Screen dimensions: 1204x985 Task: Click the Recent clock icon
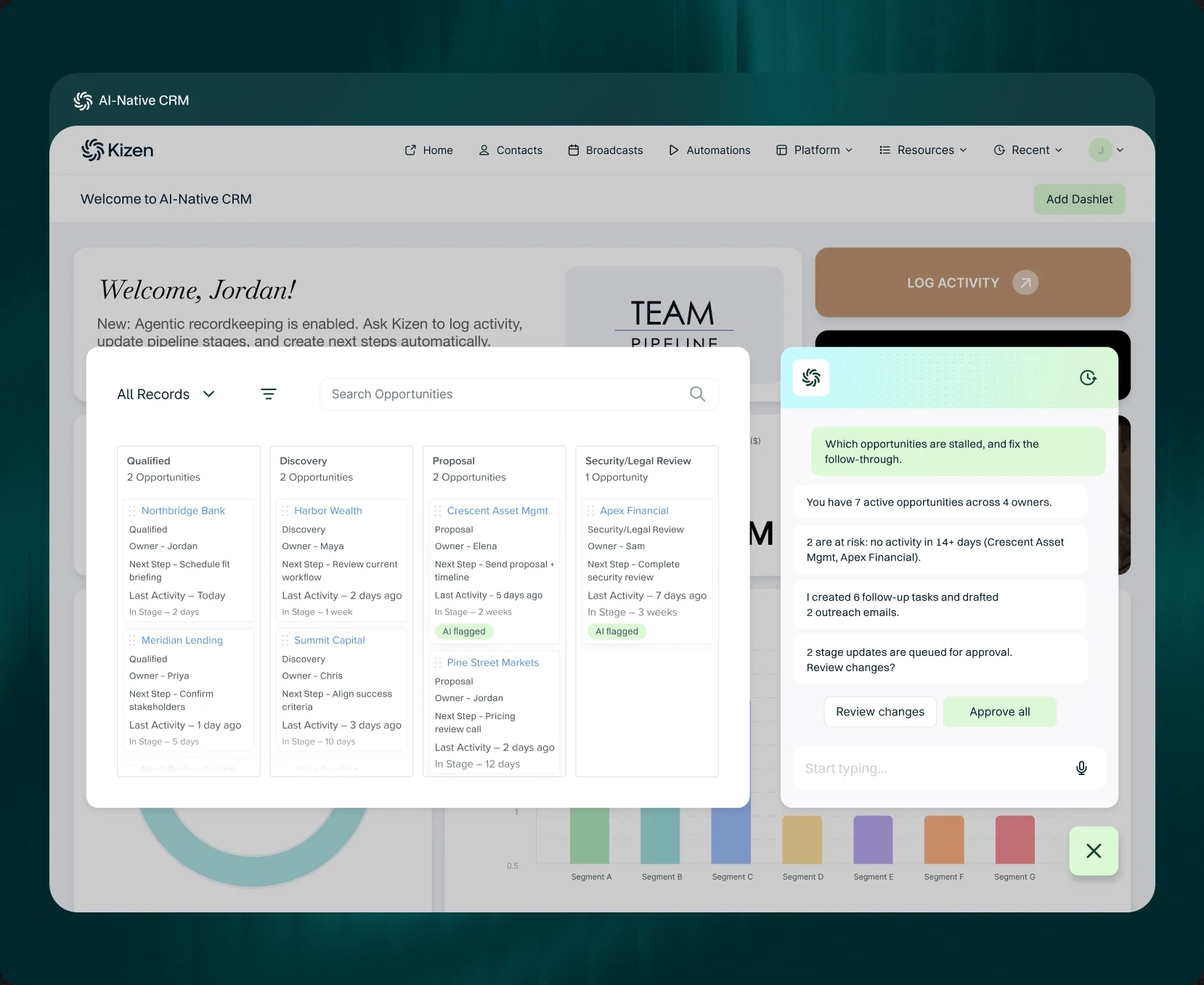pyautogui.click(x=999, y=150)
